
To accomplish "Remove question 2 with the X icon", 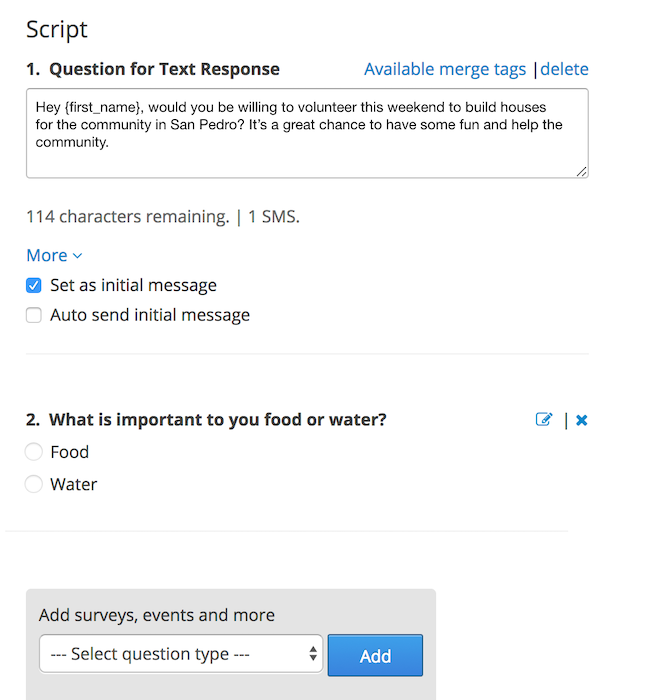I will tap(581, 420).
